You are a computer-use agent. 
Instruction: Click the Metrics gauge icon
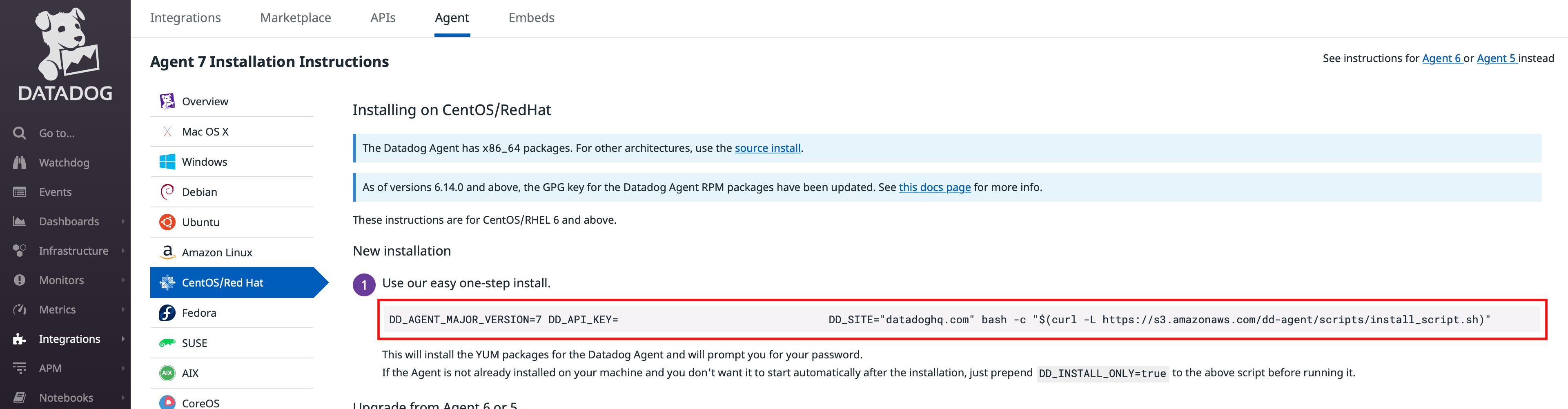20,309
